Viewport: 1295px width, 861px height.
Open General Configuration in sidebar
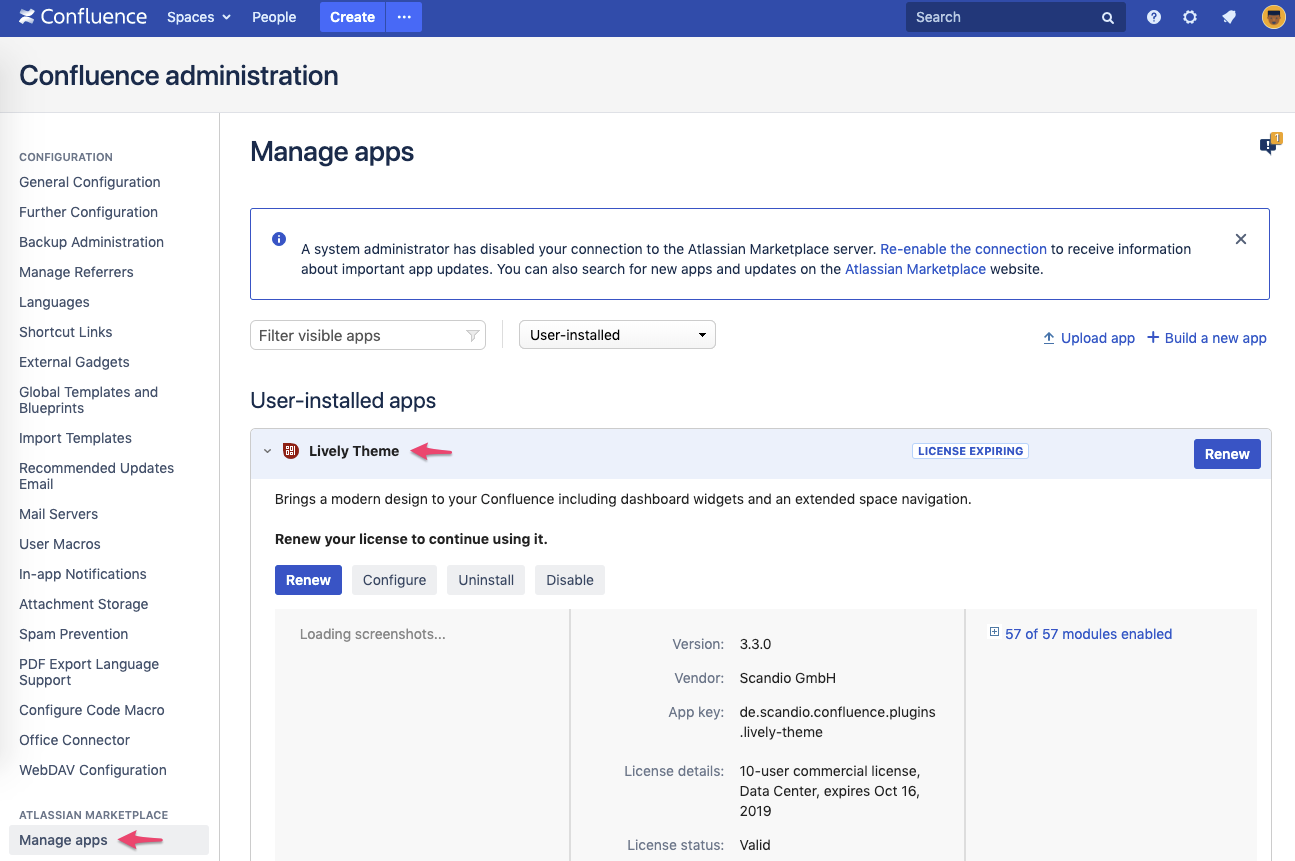coord(90,182)
